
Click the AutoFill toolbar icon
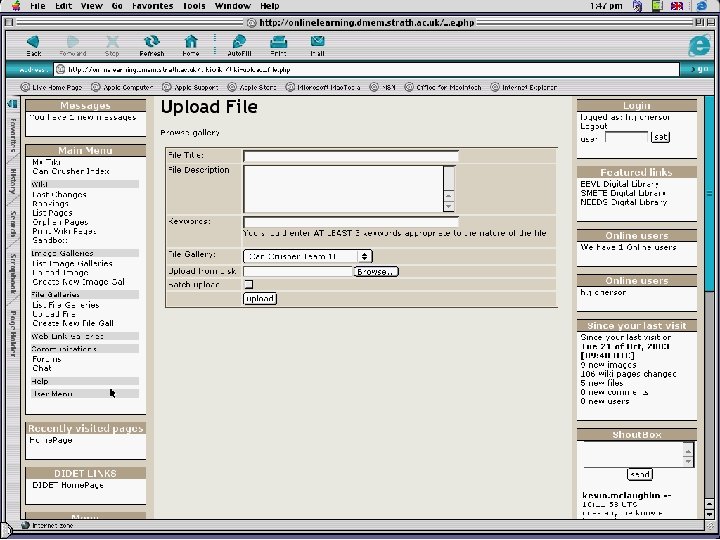pos(239,42)
